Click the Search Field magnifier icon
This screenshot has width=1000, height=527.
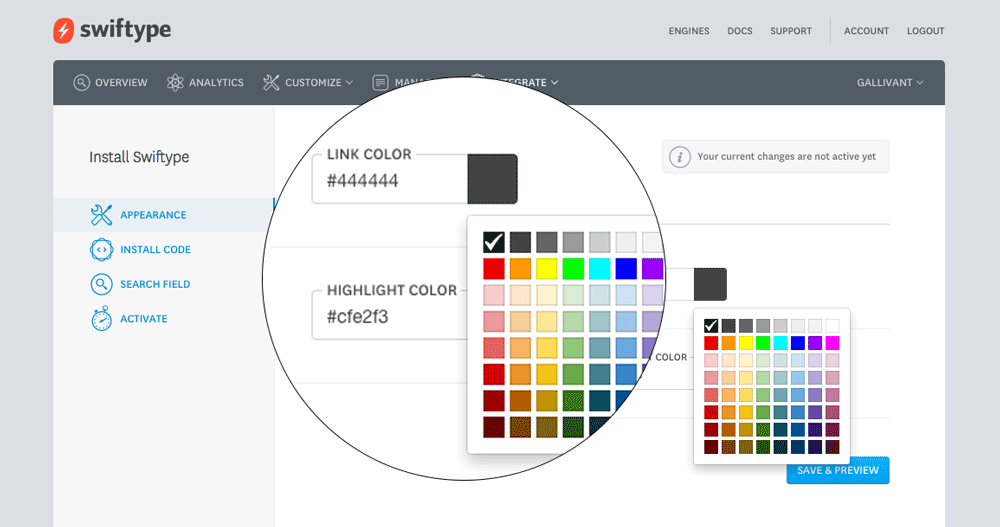click(x=101, y=284)
